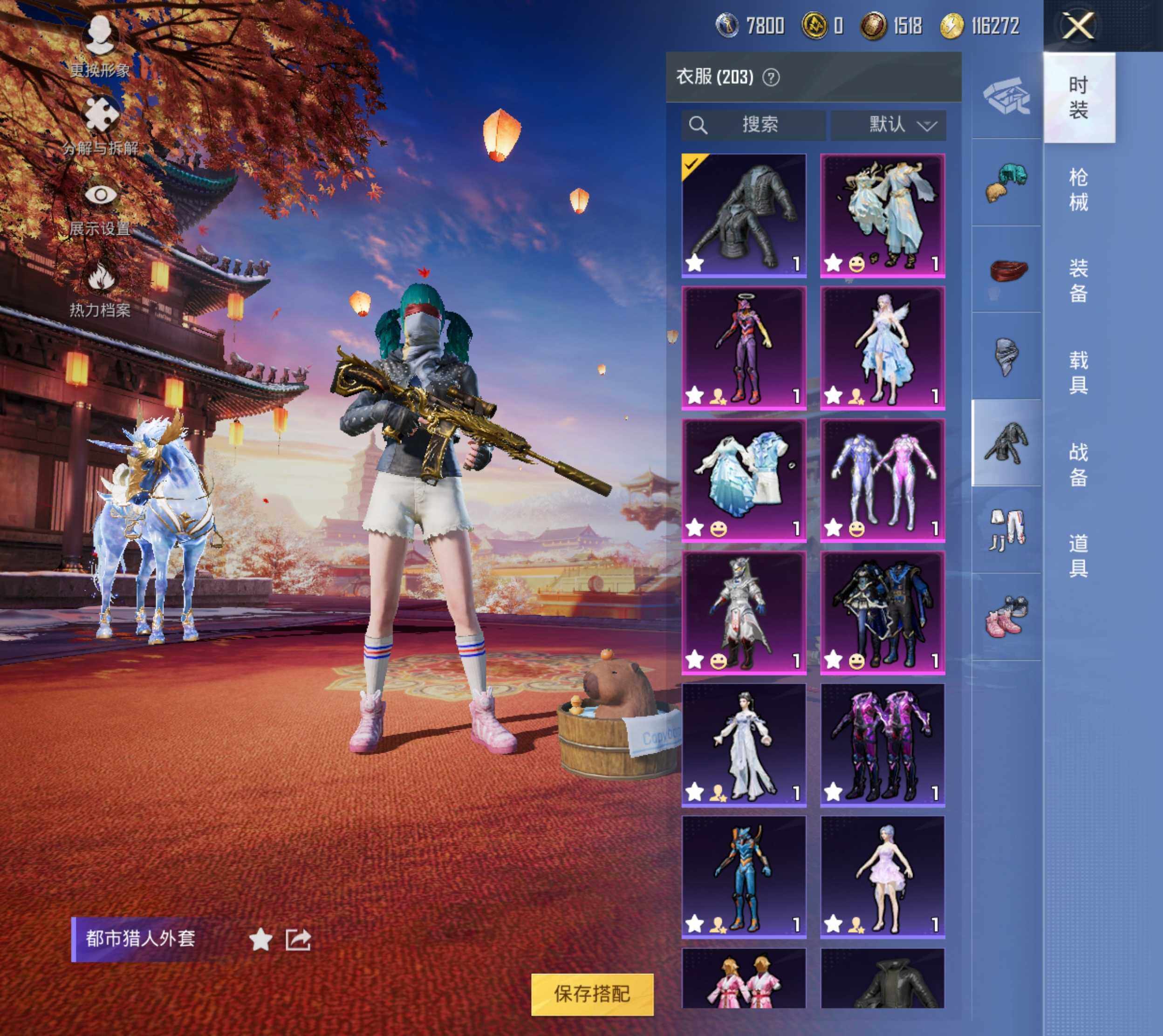Click the 都市猎人外套 item name label
The width and height of the screenshot is (1163, 1036).
[x=141, y=939]
